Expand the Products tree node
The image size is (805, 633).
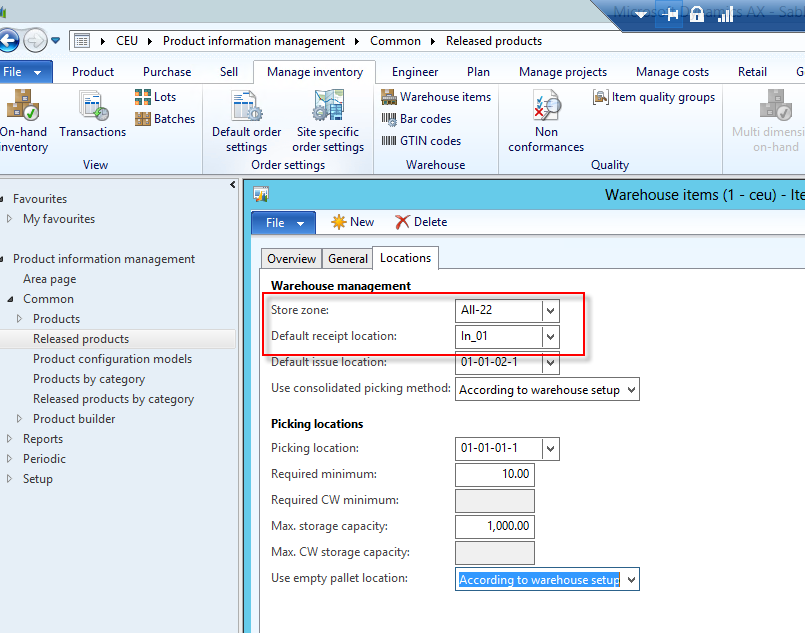(x=19, y=319)
